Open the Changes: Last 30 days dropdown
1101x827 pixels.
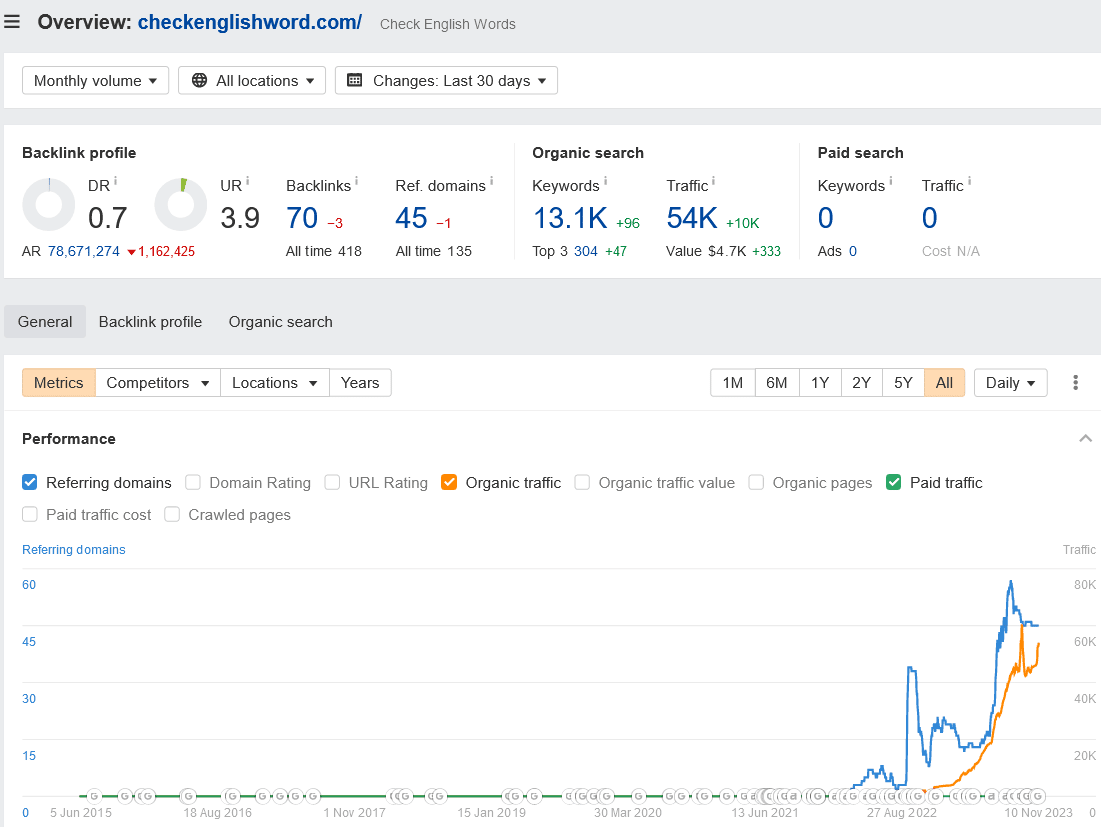447,81
